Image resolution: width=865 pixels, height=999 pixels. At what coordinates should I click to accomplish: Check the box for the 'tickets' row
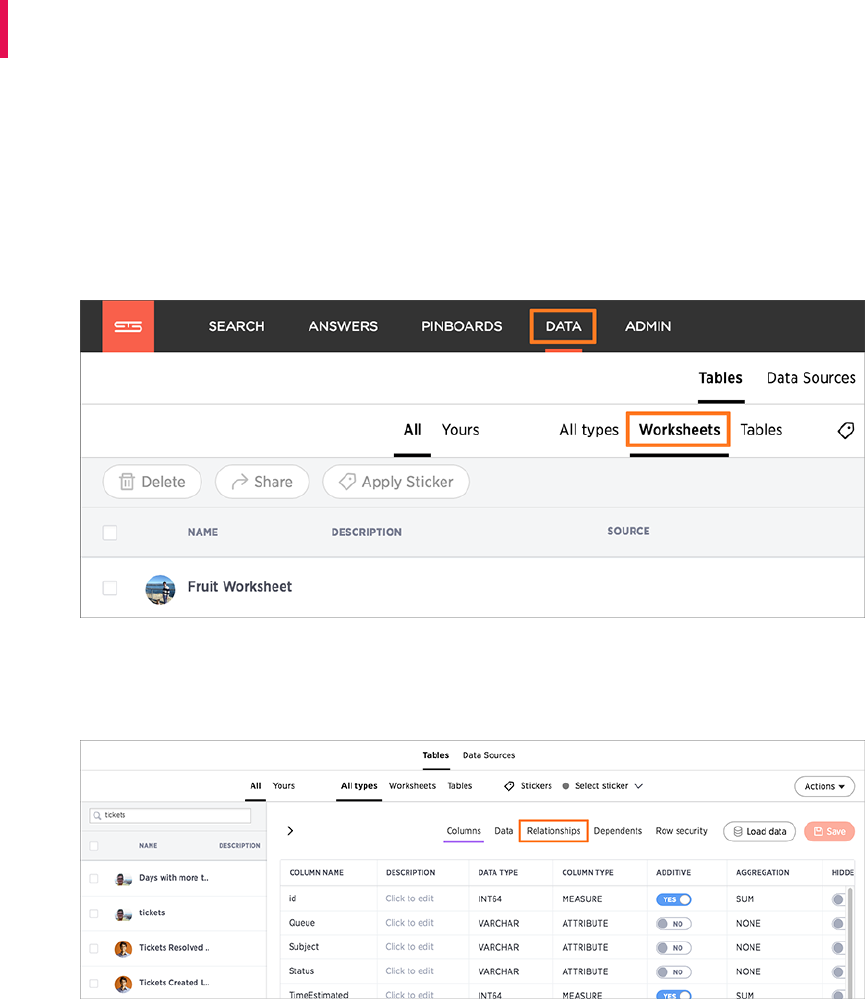tap(94, 914)
